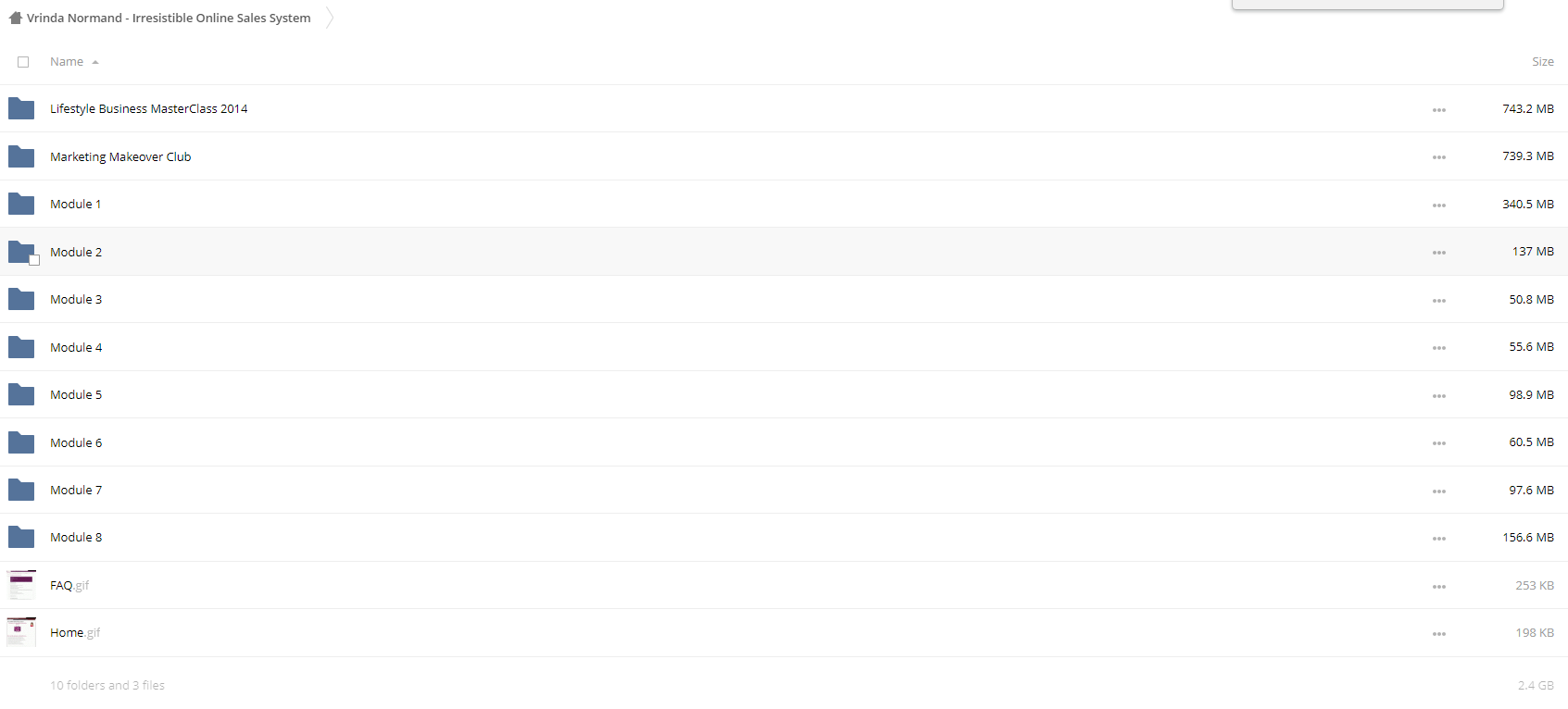Viewport: 1568px width, 709px height.
Task: Click the Module 3 folder icon
Action: click(21, 299)
